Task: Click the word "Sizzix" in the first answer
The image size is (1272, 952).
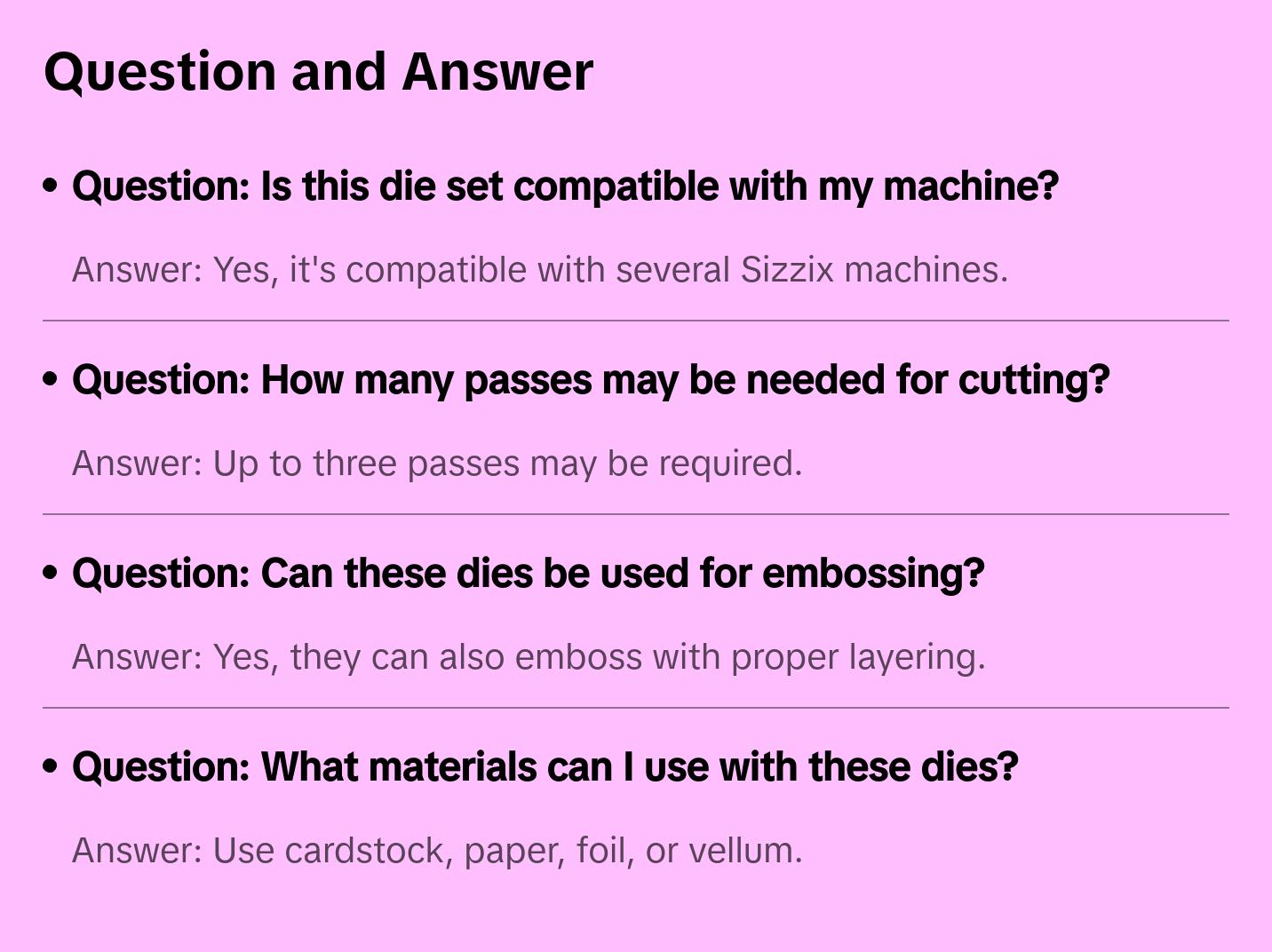Action: 787,270
